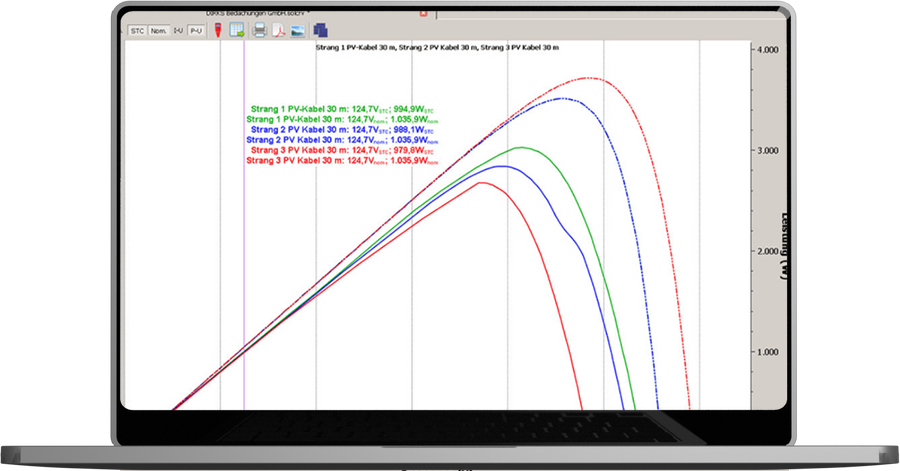Open the data table export icon

[238, 30]
